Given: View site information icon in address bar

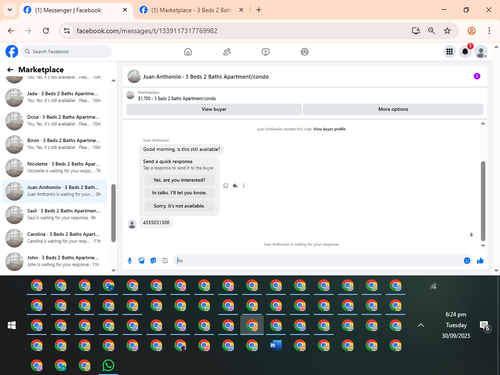Looking at the screenshot, I should pyautogui.click(x=67, y=31).
